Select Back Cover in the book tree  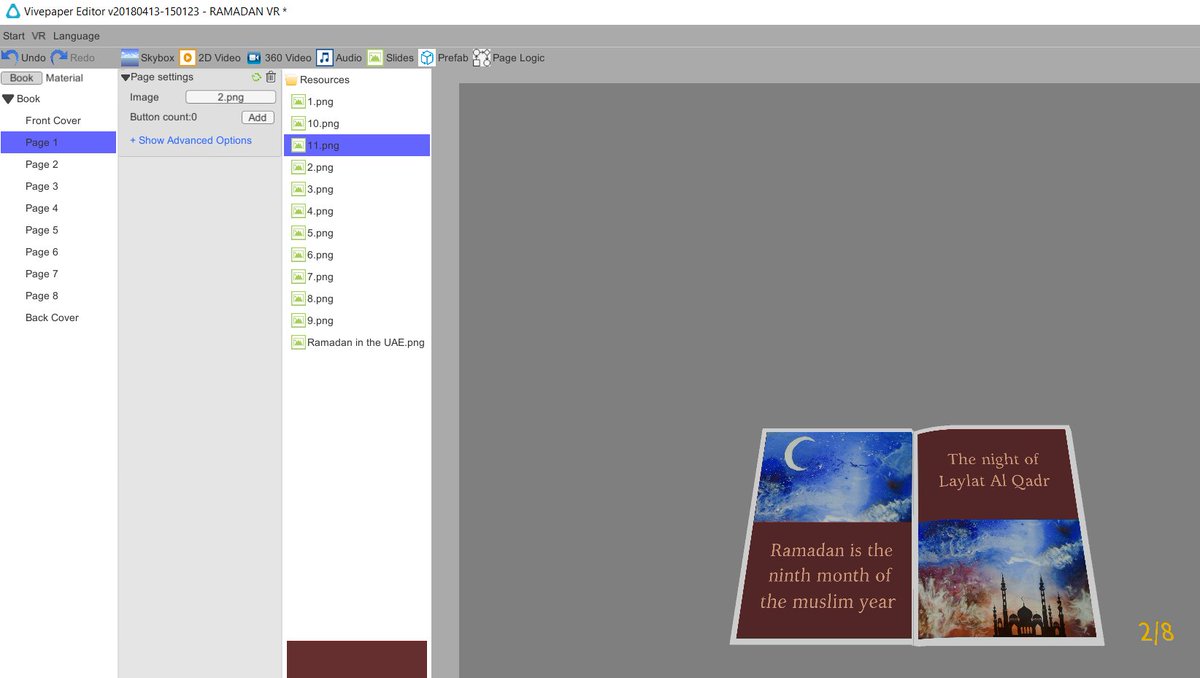pos(58,318)
